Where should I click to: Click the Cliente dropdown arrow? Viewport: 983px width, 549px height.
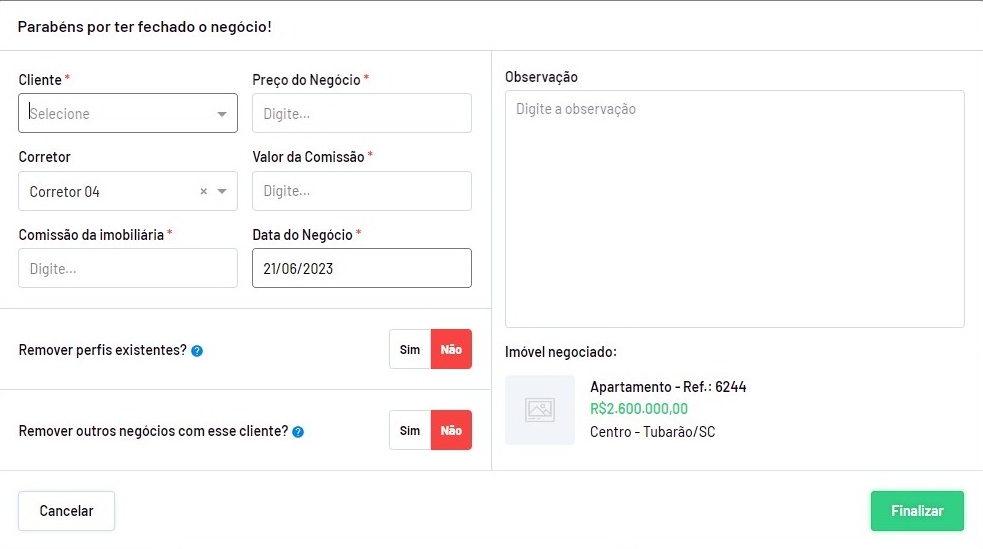(x=222, y=114)
